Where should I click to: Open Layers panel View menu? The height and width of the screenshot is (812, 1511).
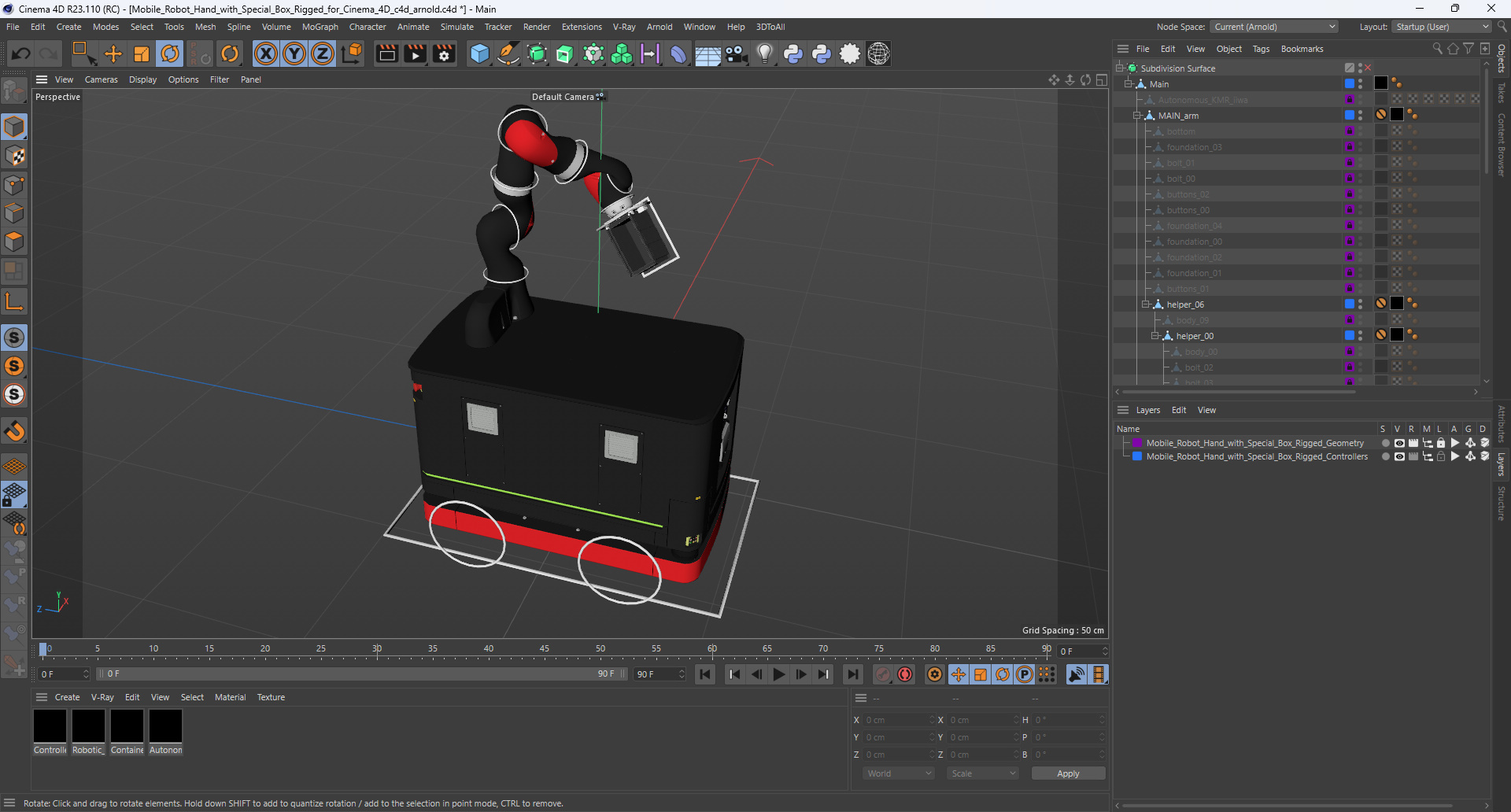pos(1206,410)
